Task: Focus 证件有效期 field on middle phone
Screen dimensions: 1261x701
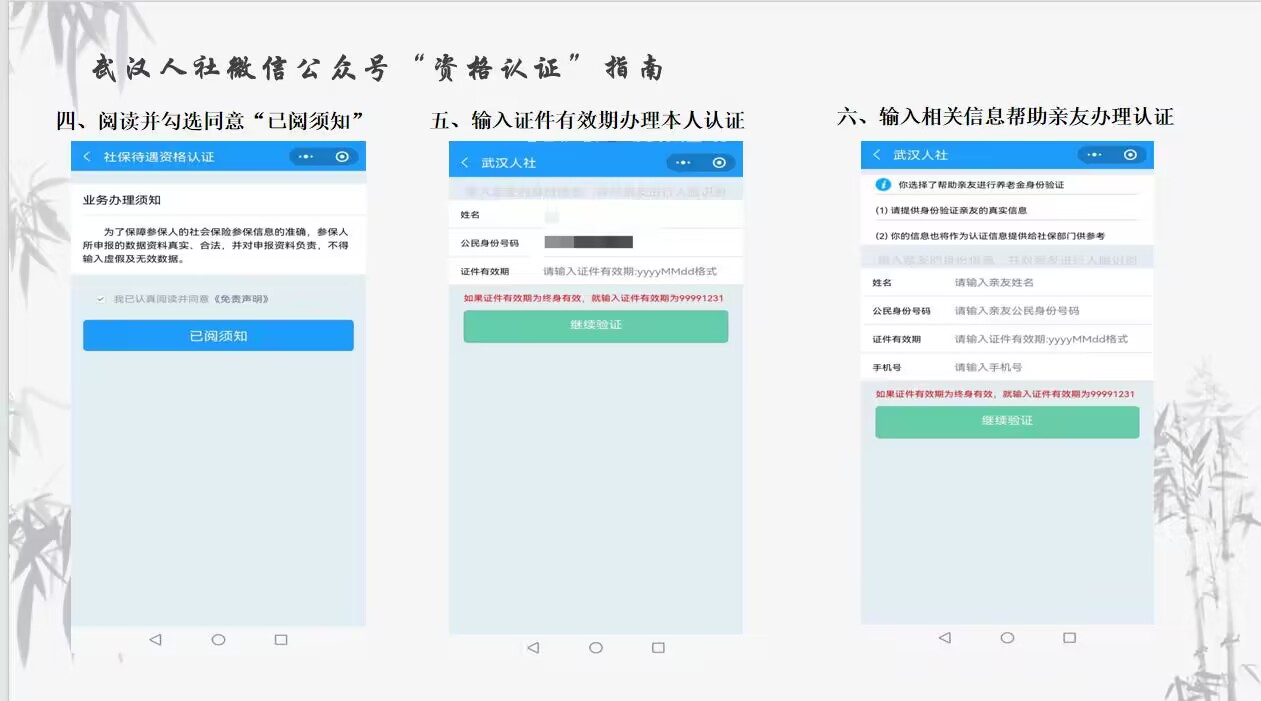Action: (595, 271)
